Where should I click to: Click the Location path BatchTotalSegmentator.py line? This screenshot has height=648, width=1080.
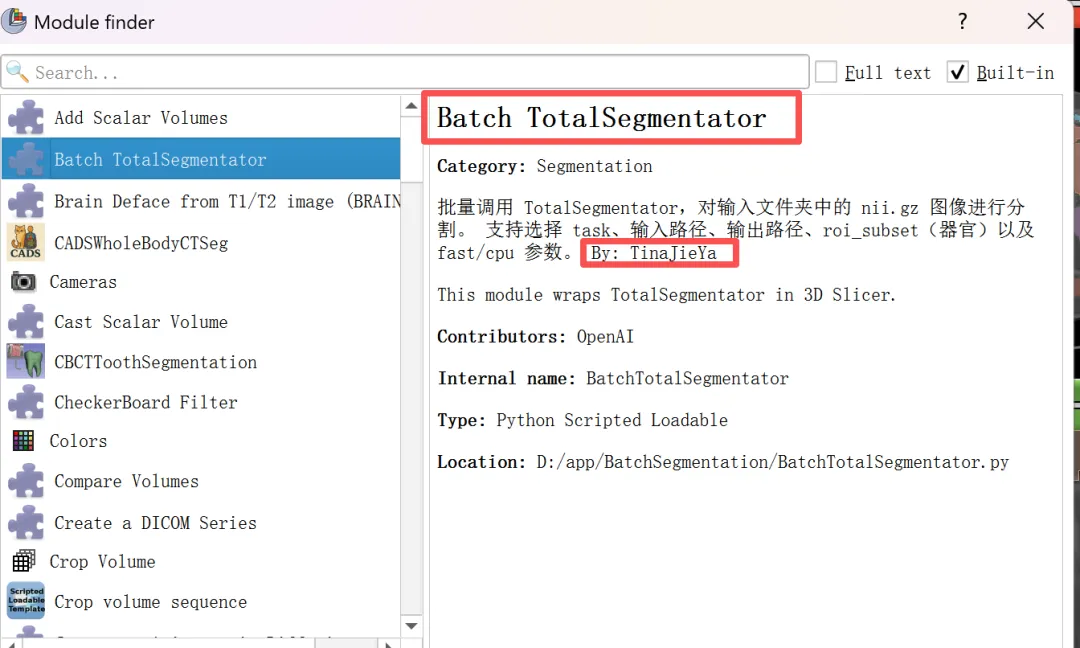coord(723,462)
